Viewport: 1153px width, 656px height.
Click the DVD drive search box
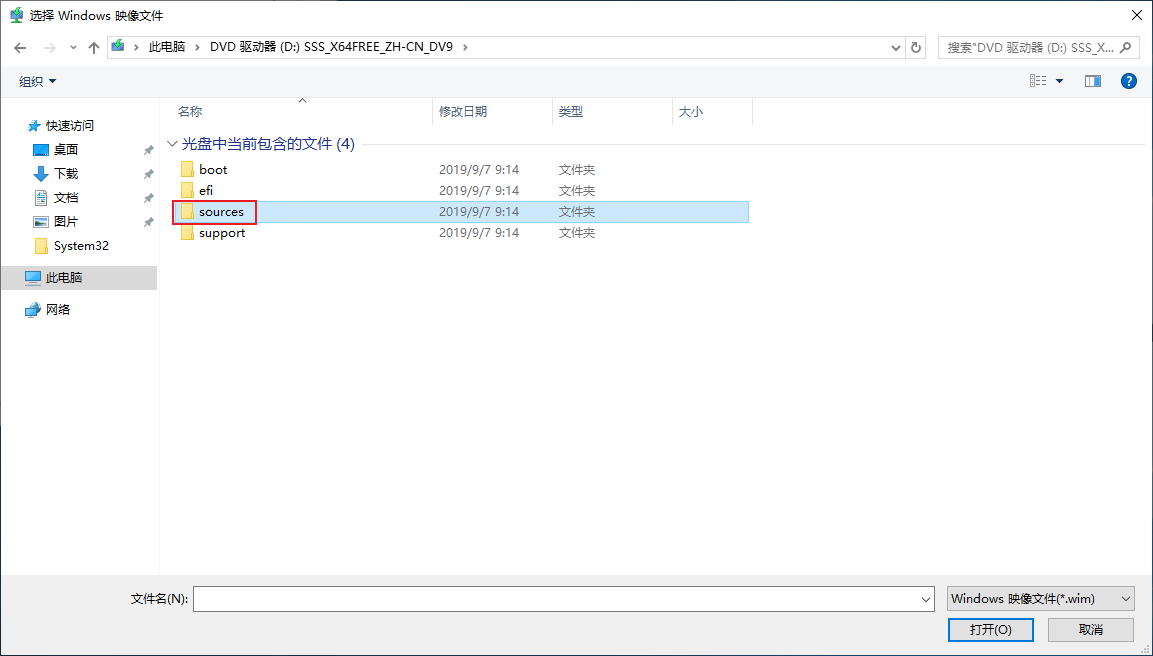point(1038,48)
